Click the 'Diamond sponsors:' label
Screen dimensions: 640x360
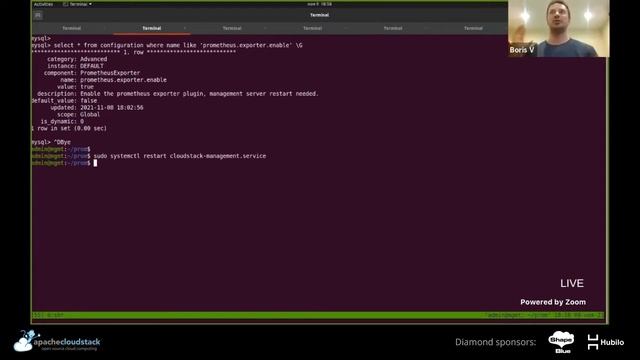tap(496, 342)
